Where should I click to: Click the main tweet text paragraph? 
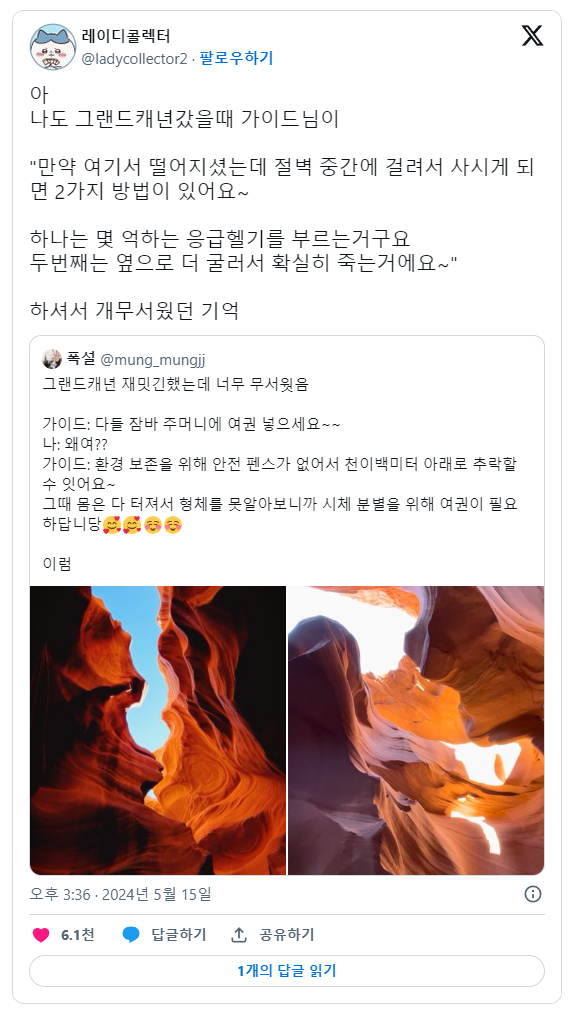(282, 202)
